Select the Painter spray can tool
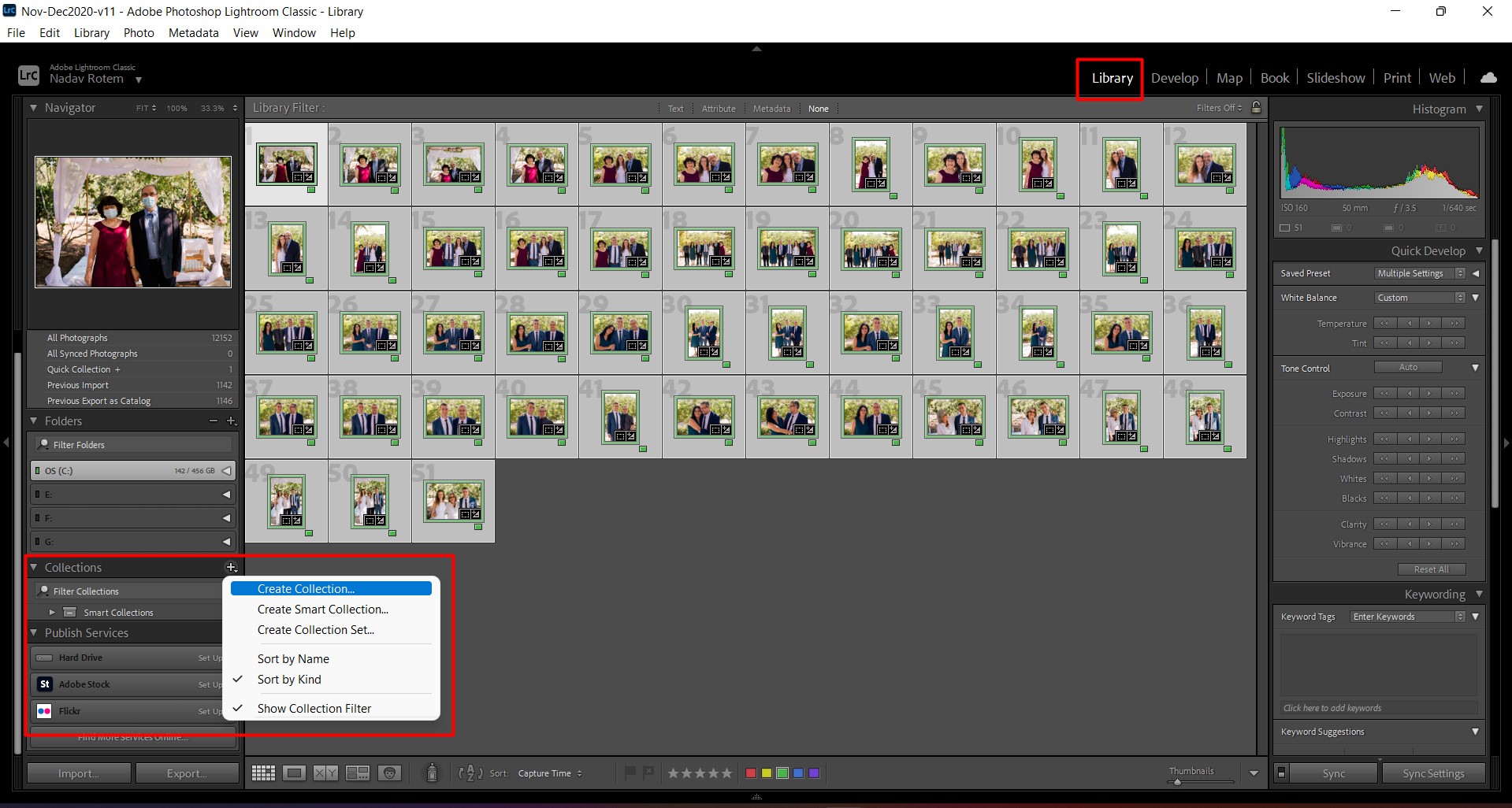1512x808 pixels. 432,773
